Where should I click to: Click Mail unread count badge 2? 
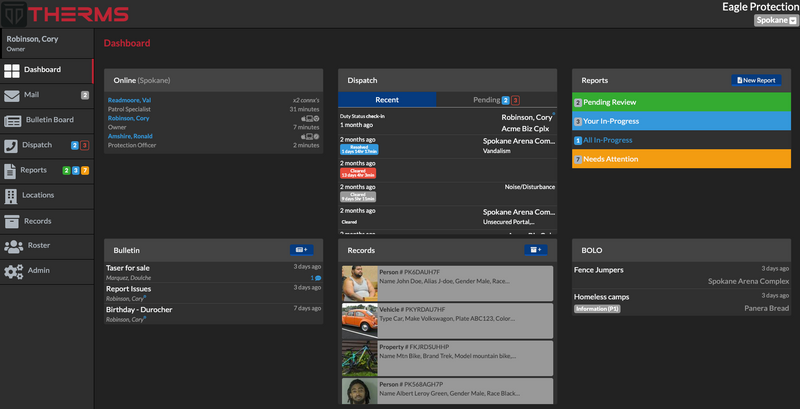pos(85,95)
